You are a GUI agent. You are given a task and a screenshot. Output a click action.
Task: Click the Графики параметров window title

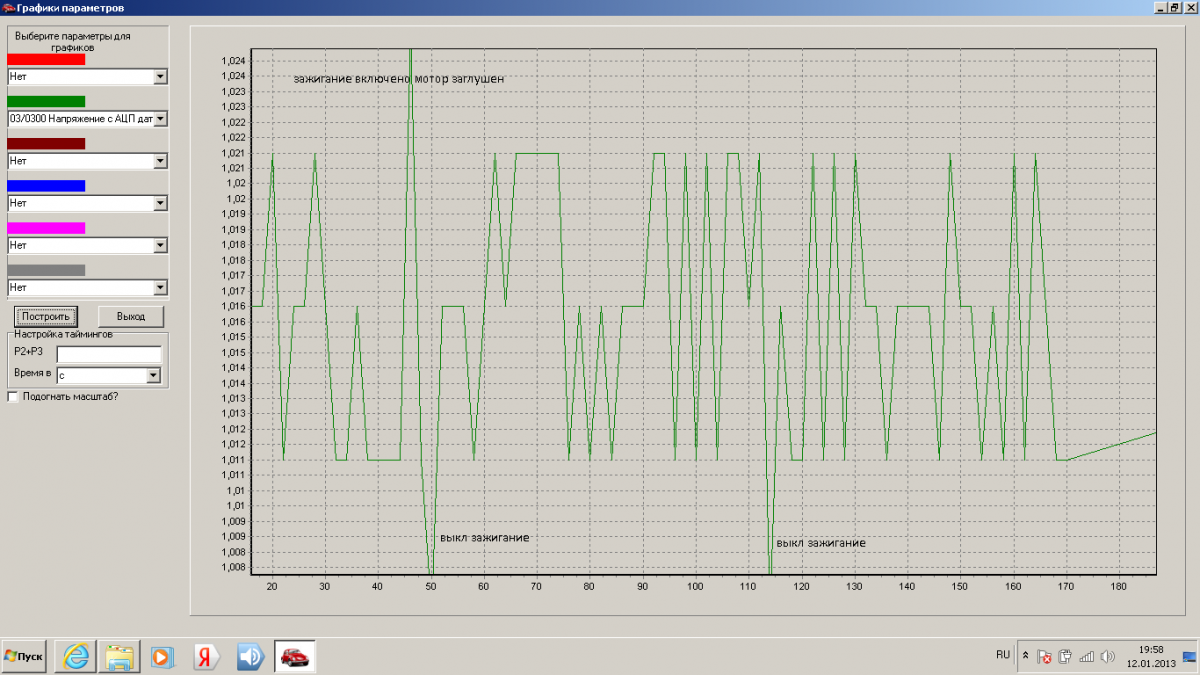(x=70, y=7)
